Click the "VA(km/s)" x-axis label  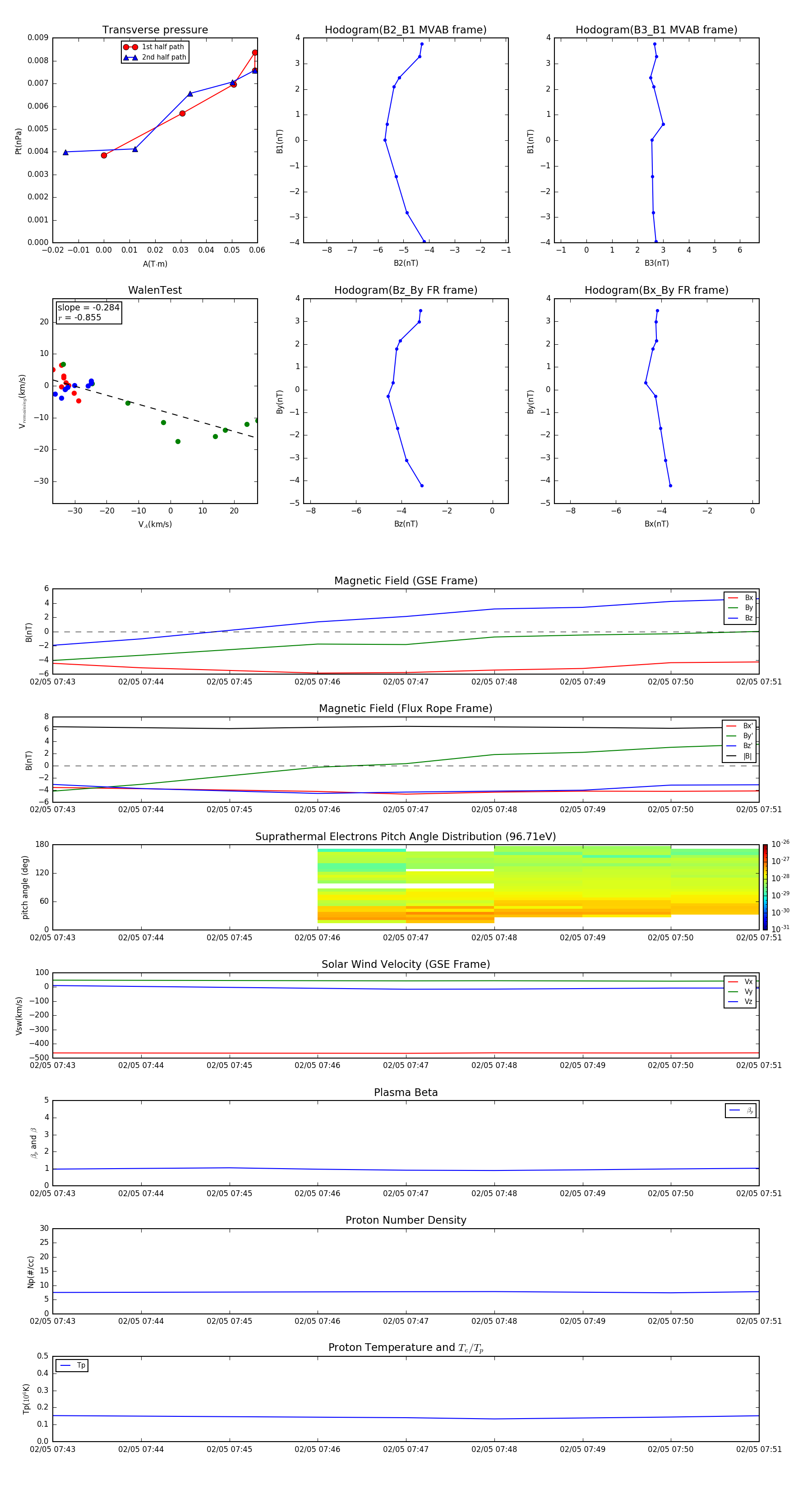click(x=155, y=524)
